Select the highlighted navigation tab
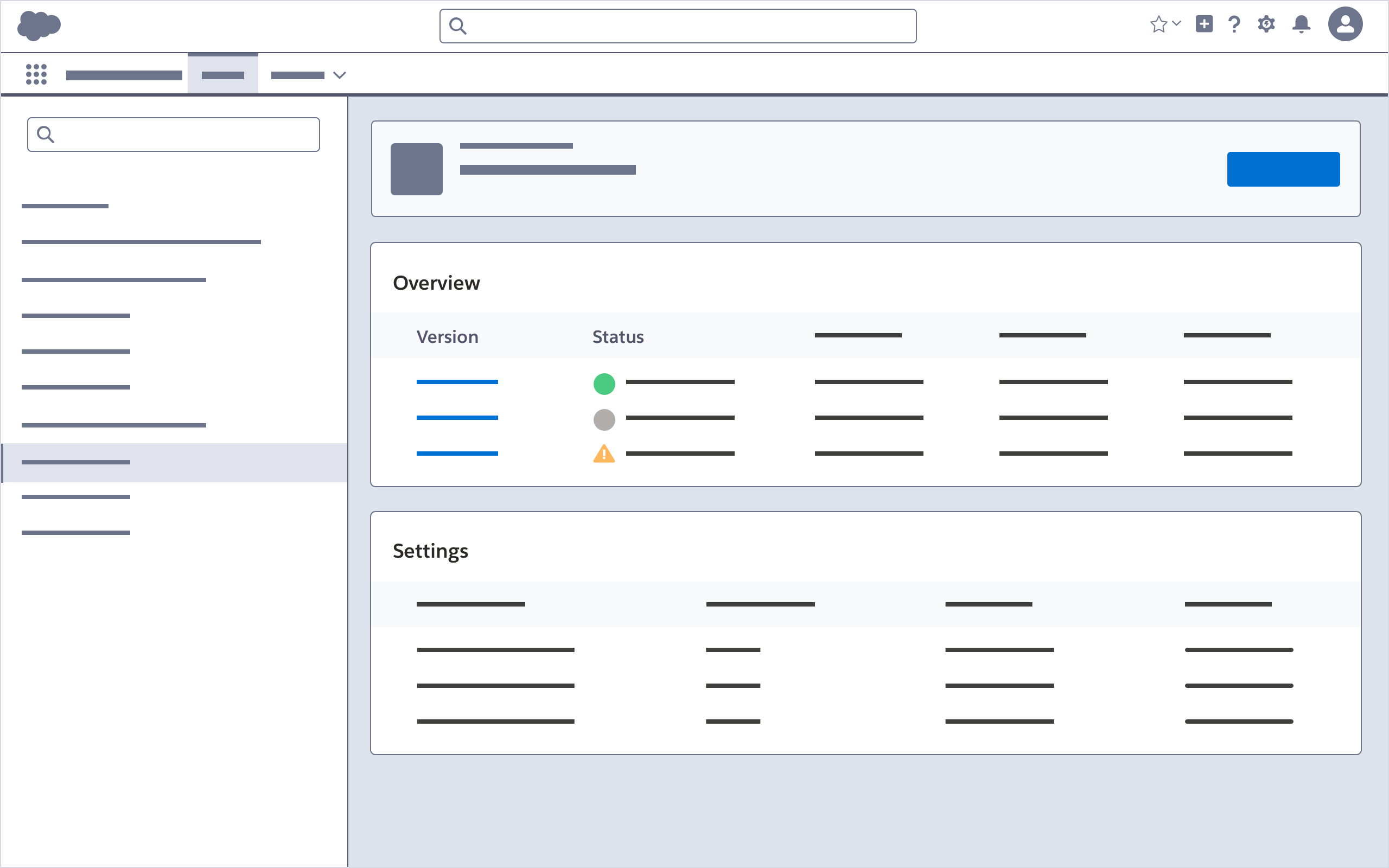The width and height of the screenshot is (1389, 868). (222, 72)
